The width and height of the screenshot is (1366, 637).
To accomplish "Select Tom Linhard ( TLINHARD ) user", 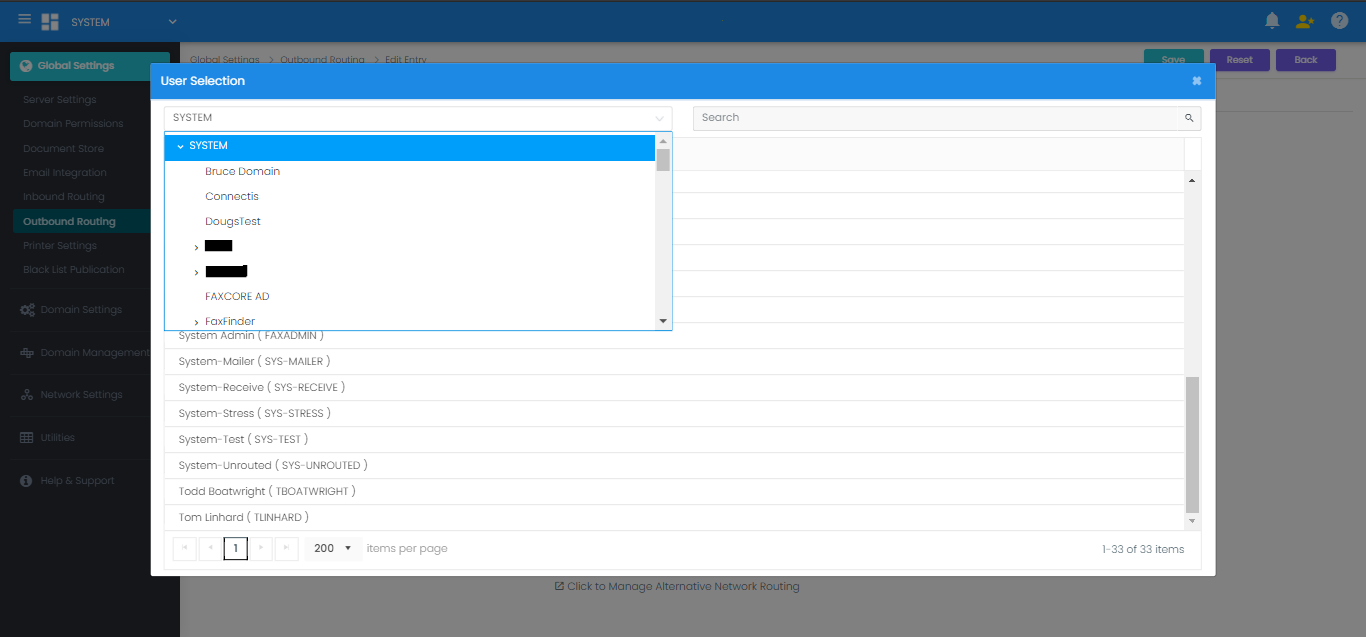I will coord(674,517).
